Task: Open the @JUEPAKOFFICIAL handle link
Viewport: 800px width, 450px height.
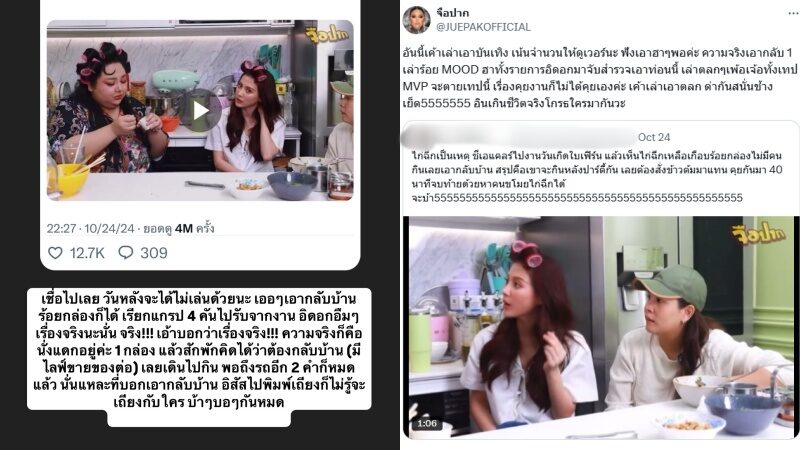Action: 483,27
